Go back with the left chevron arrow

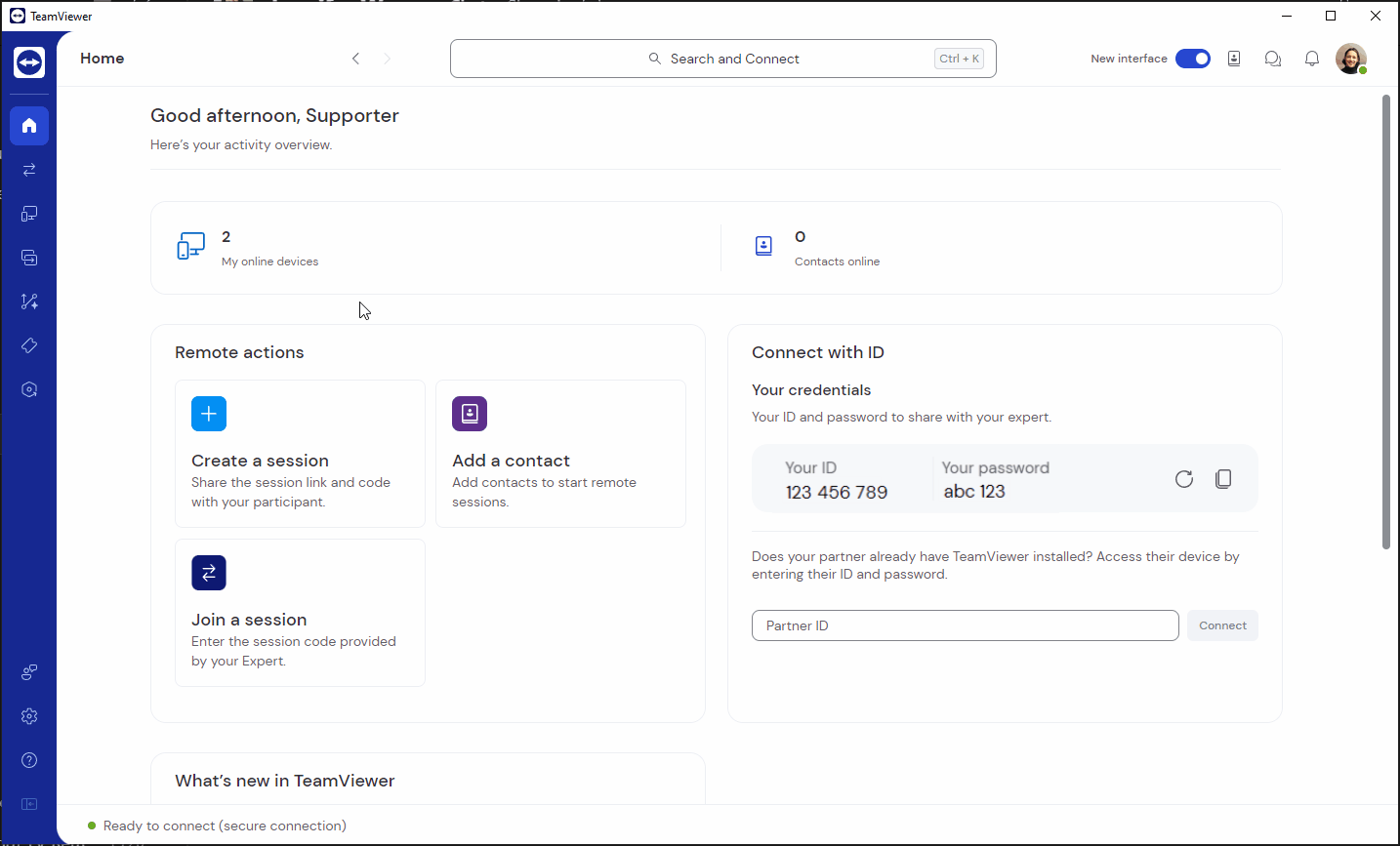(x=355, y=59)
